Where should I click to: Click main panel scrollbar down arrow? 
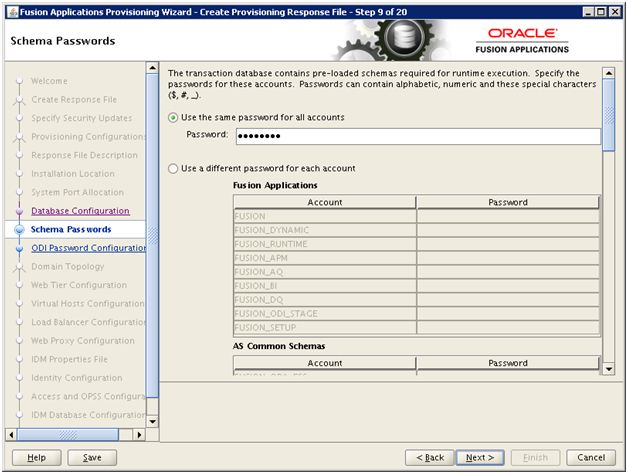click(x=609, y=369)
